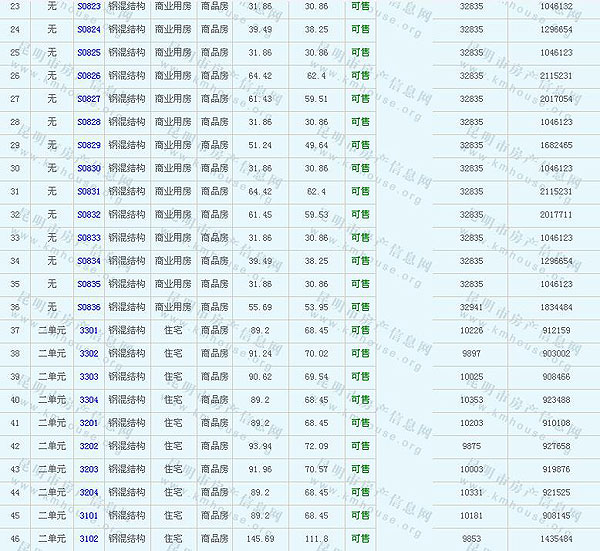Viewport: 600px width, 551px height.
Task: Click room link 3101
Action: (x=88, y=516)
